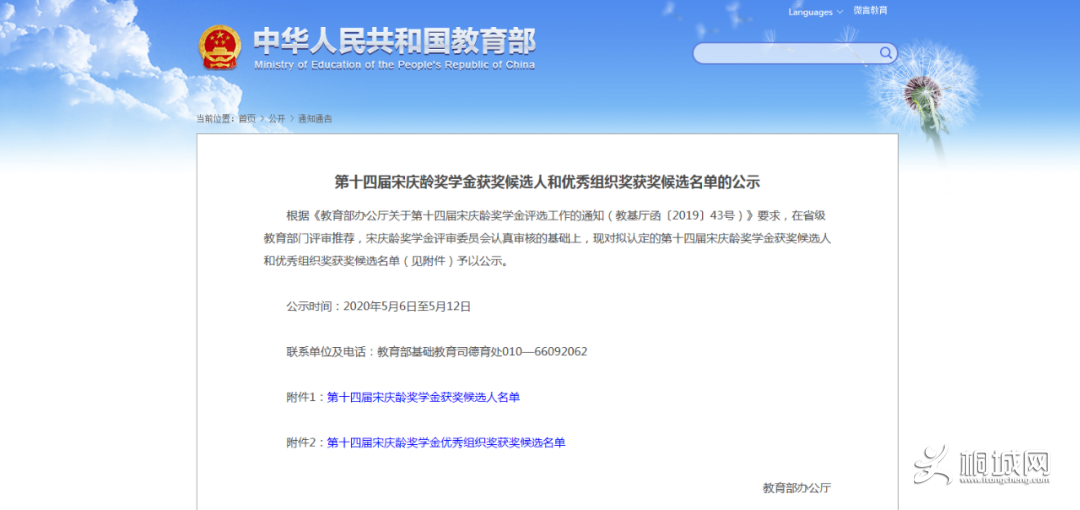Image resolution: width=1080 pixels, height=510 pixels.
Task: Click the 教育部办公厅 signature text
Action: (797, 488)
